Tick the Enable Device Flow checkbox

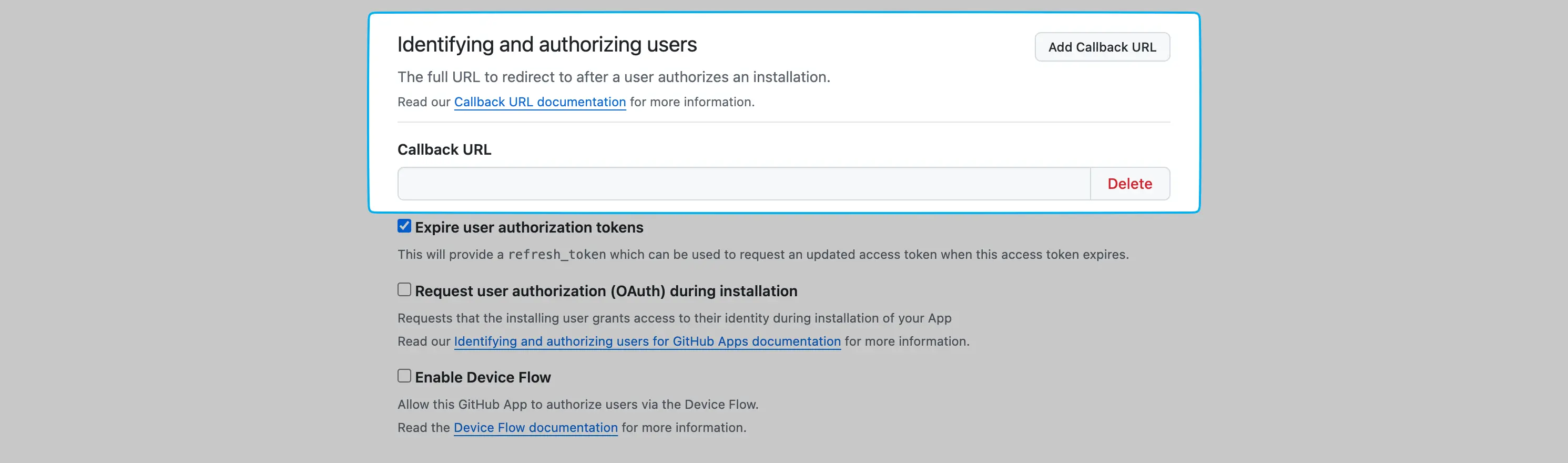[404, 376]
